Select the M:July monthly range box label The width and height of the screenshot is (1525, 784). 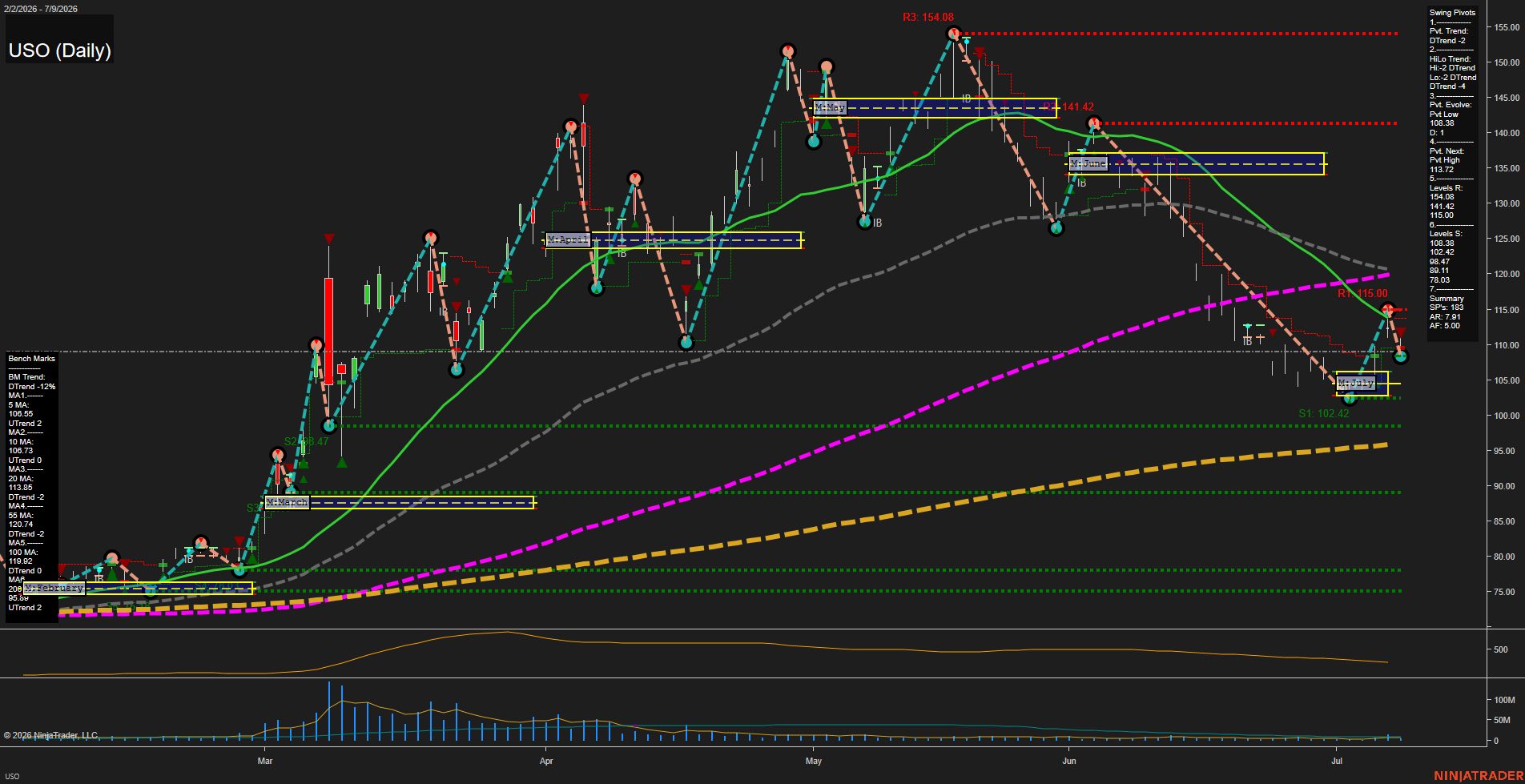coord(1356,384)
